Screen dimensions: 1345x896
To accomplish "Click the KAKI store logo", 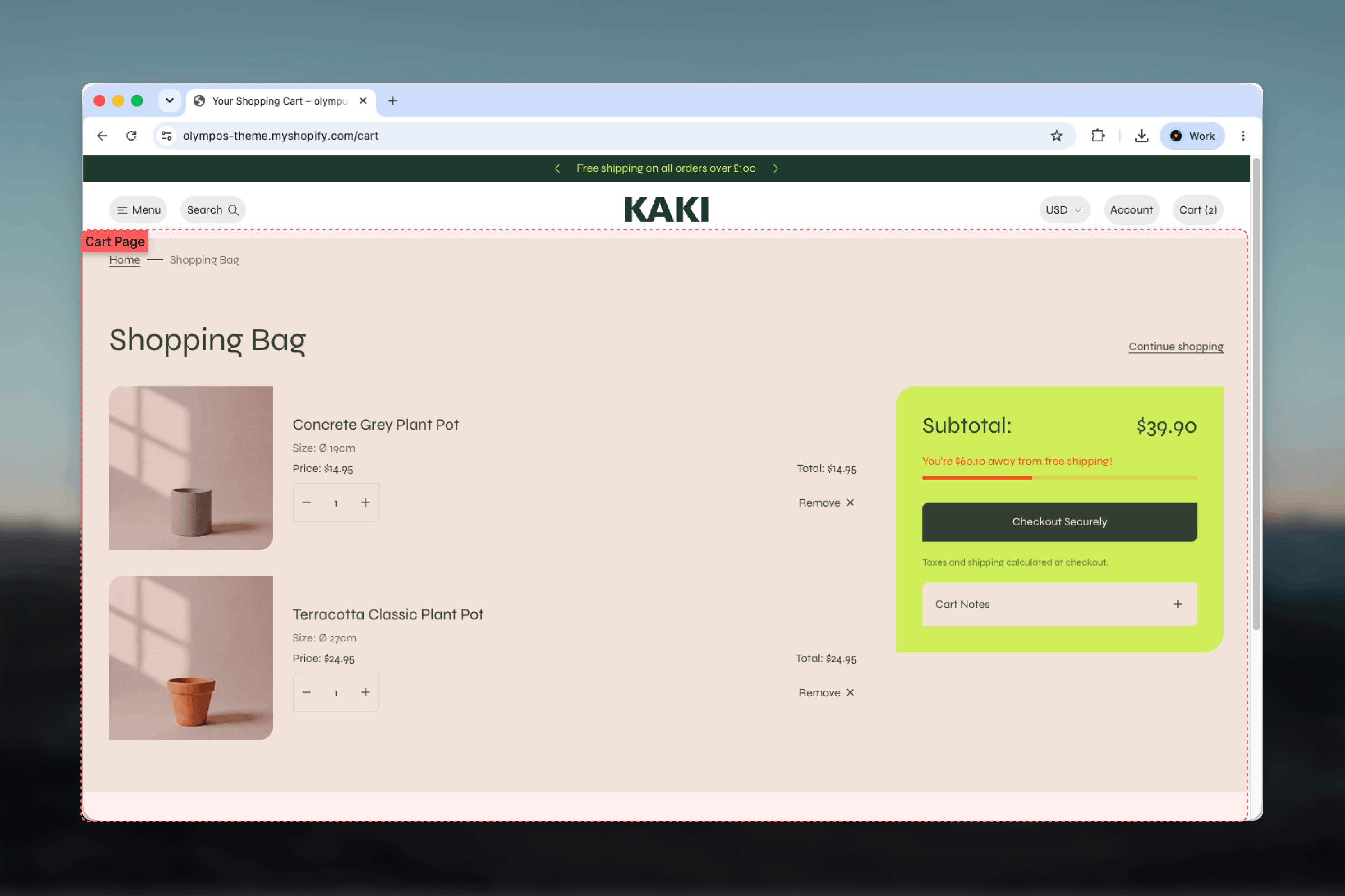I will point(666,209).
